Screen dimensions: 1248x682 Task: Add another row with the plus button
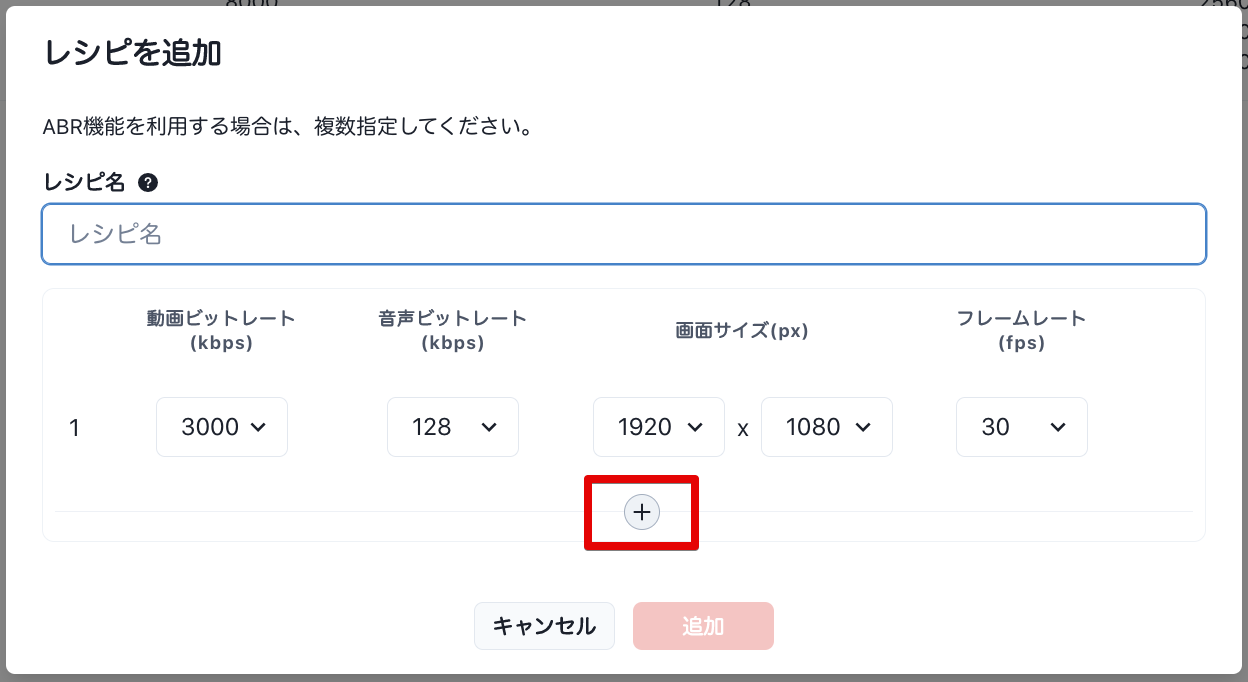coord(641,512)
